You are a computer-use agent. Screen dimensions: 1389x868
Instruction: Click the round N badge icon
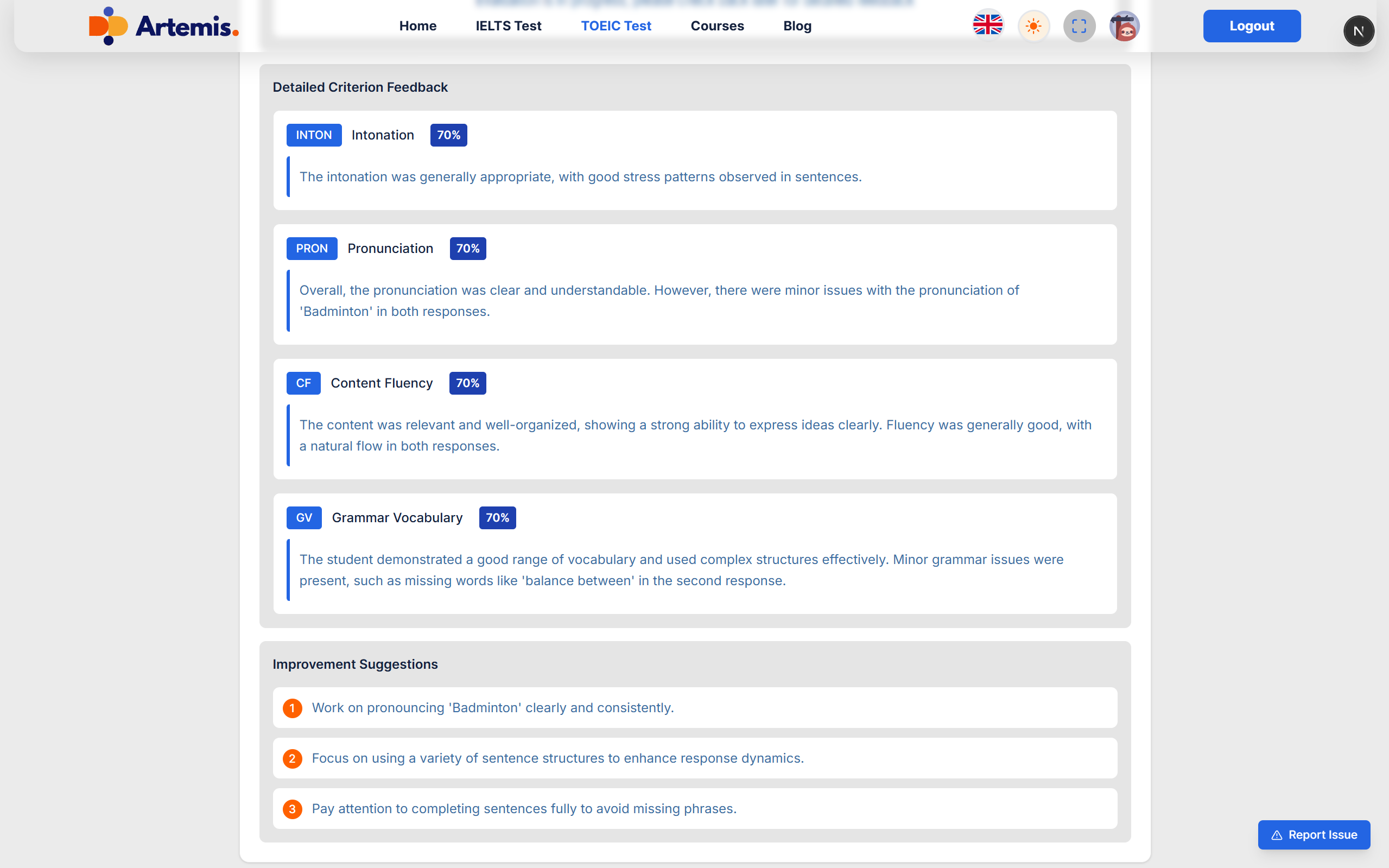[x=1358, y=31]
